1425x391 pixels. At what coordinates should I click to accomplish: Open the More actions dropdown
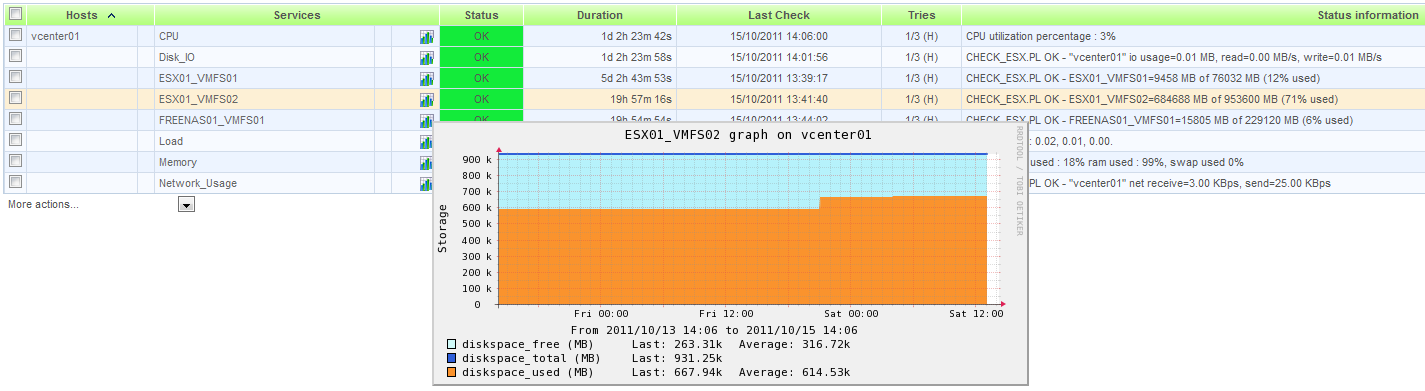click(x=186, y=204)
